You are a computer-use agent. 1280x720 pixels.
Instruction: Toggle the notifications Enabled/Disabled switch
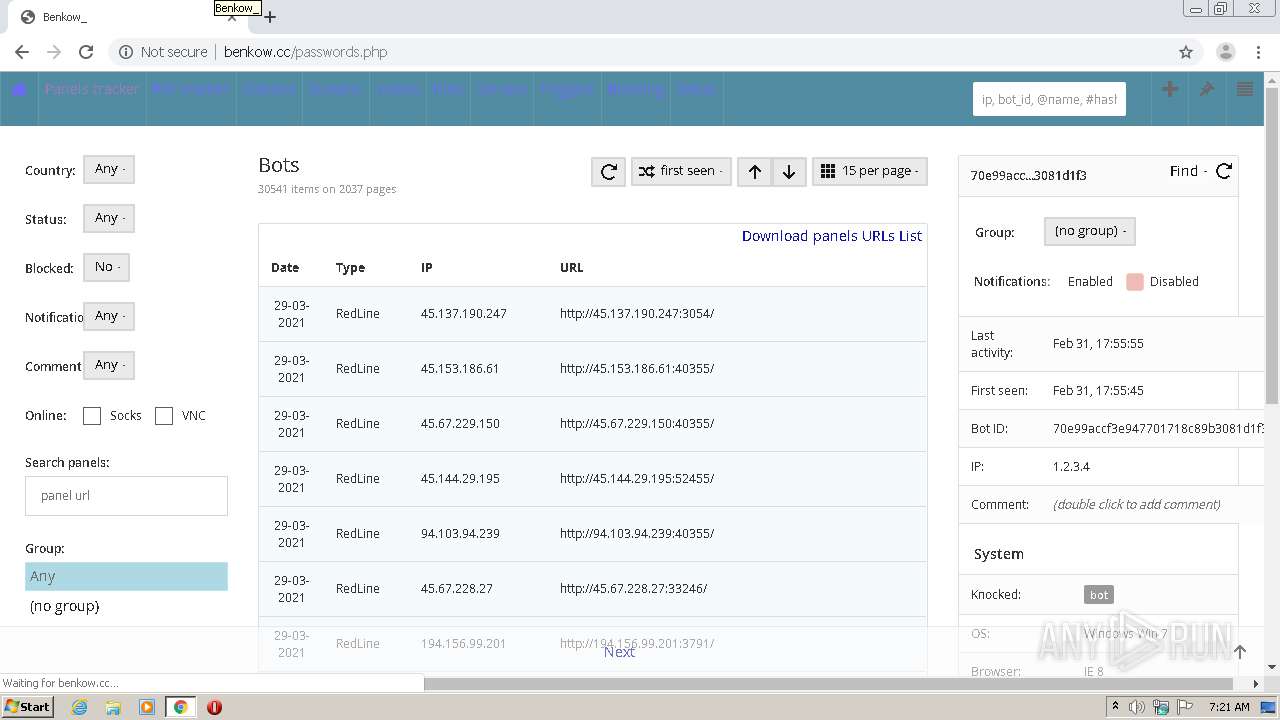click(1134, 282)
